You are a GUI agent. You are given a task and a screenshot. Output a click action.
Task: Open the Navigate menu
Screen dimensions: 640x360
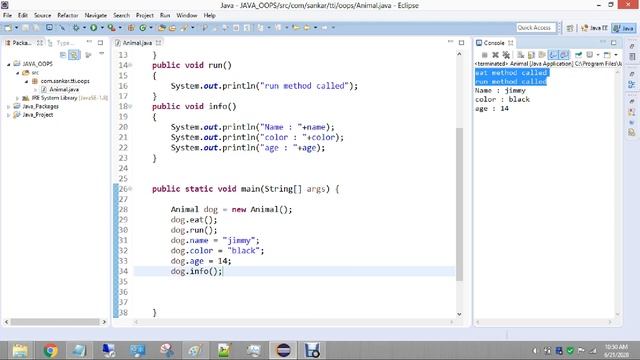coord(96,16)
